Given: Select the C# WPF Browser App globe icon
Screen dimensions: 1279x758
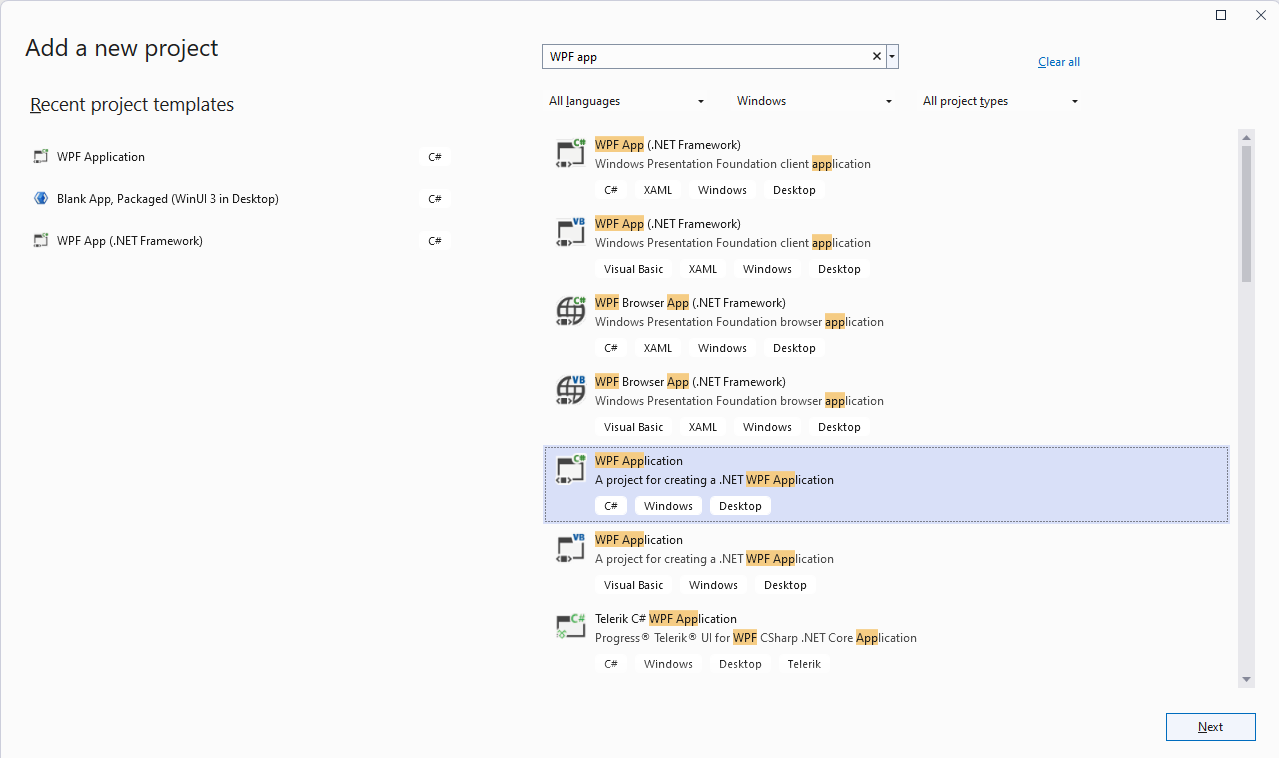Looking at the screenshot, I should pos(569,310).
